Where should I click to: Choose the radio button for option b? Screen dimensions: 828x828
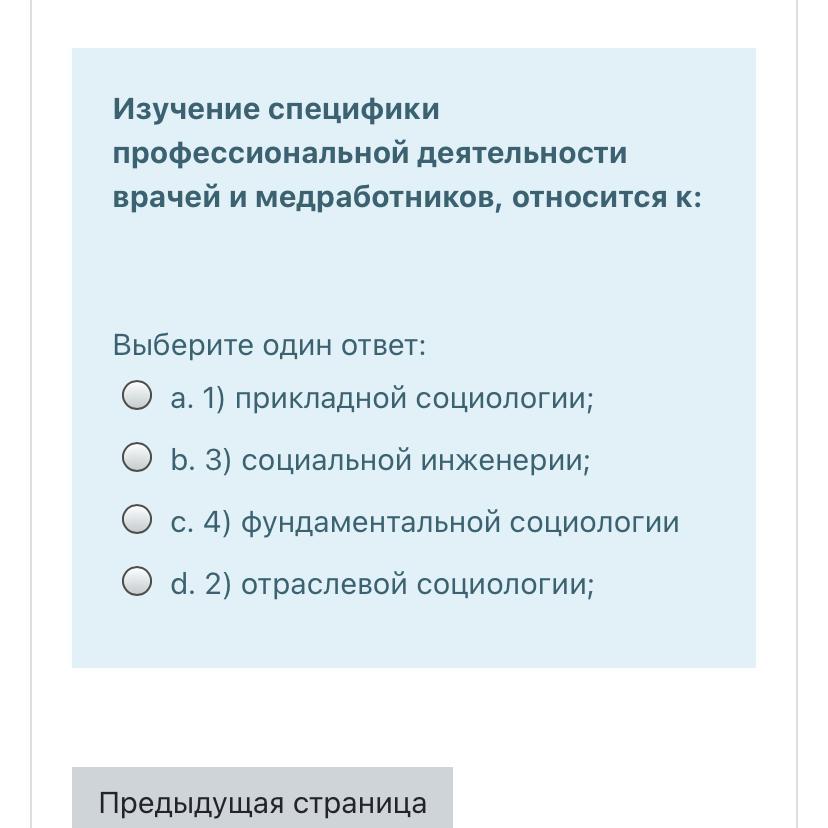click(x=137, y=459)
